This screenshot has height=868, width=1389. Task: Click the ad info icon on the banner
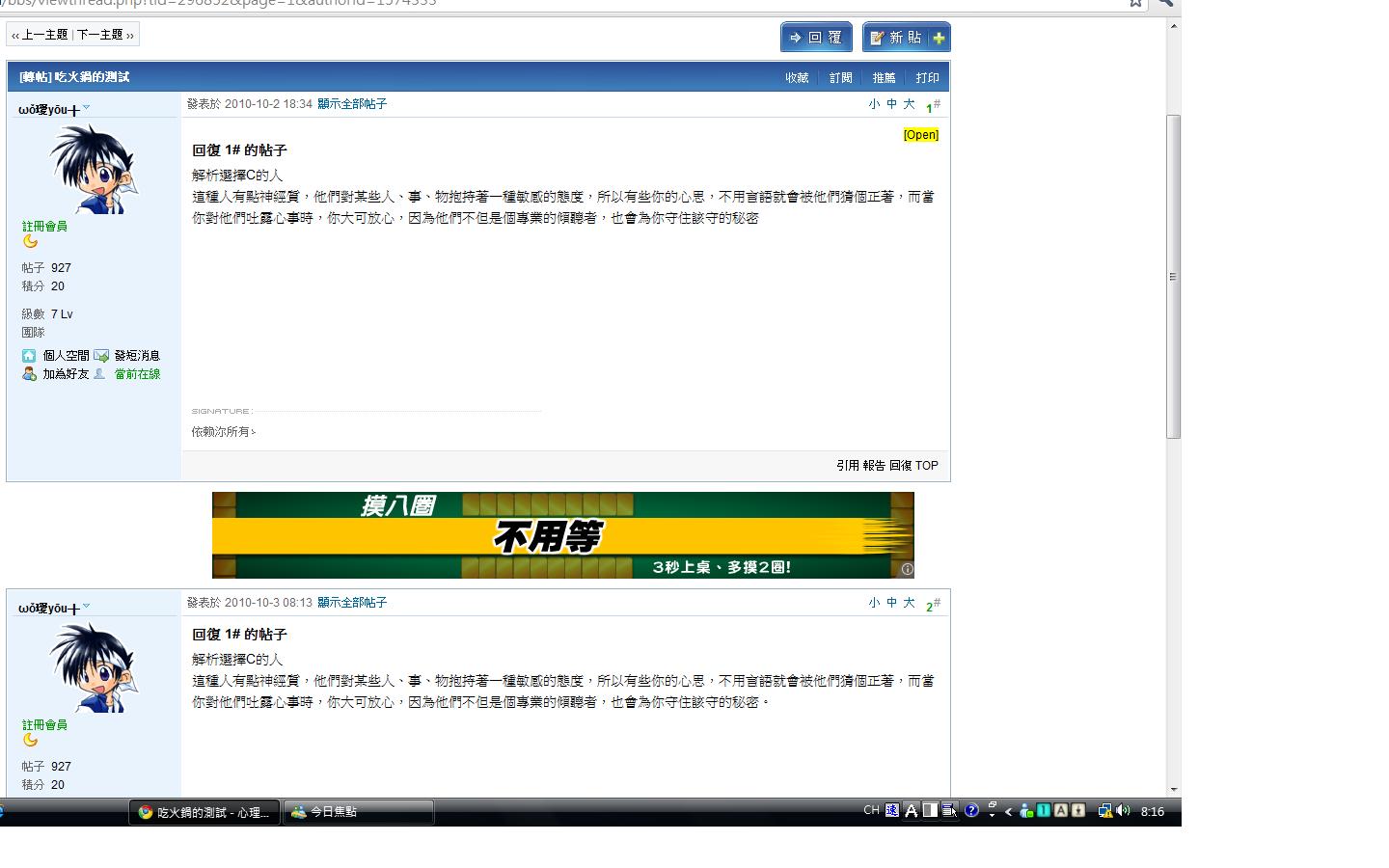coord(907,569)
